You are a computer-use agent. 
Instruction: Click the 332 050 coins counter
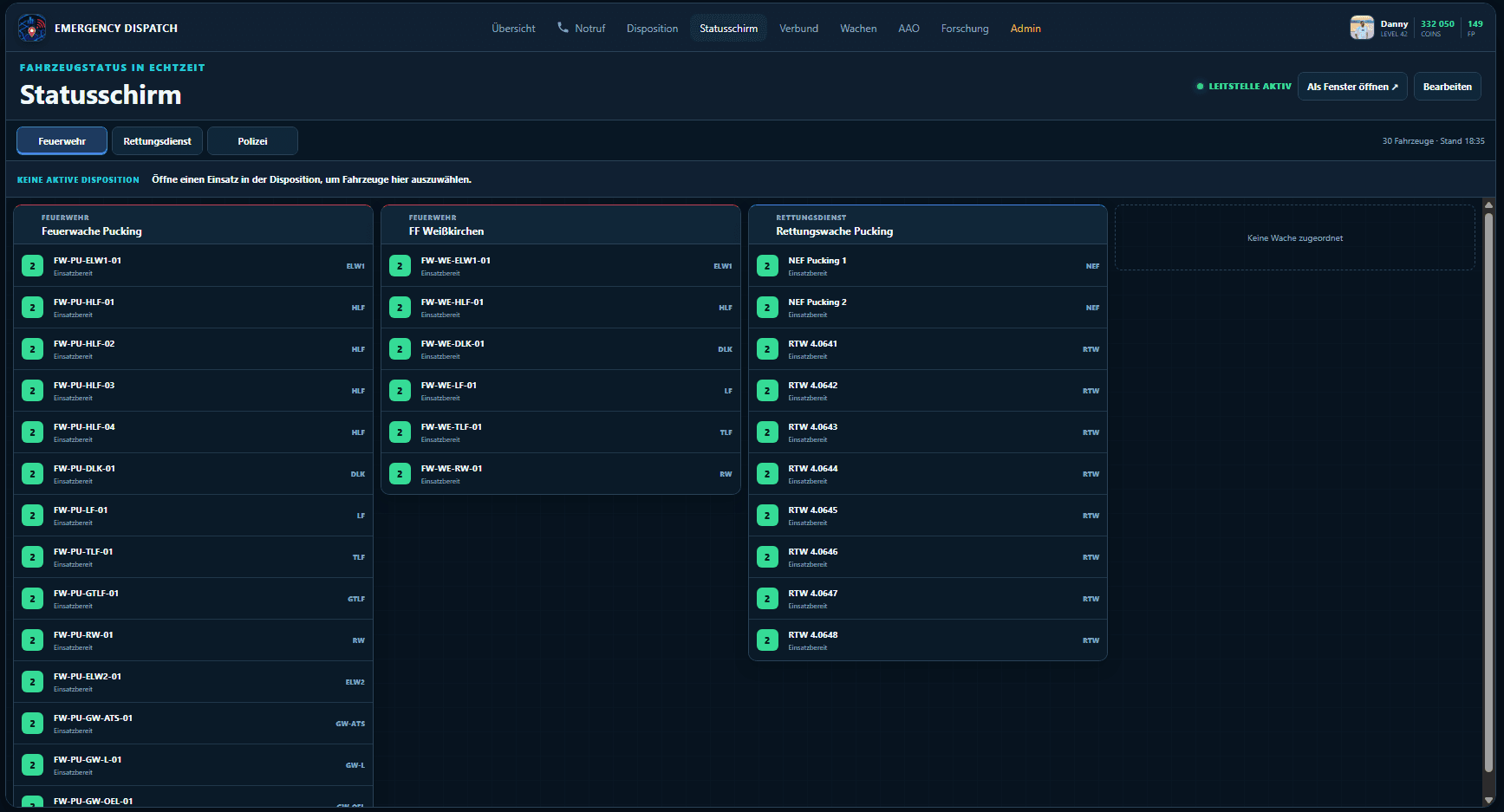click(x=1437, y=29)
